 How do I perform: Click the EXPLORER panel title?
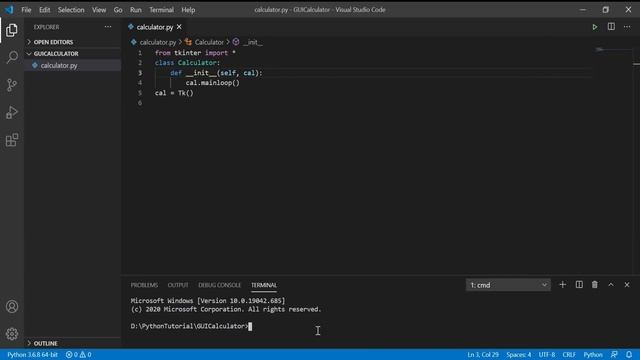(46, 27)
